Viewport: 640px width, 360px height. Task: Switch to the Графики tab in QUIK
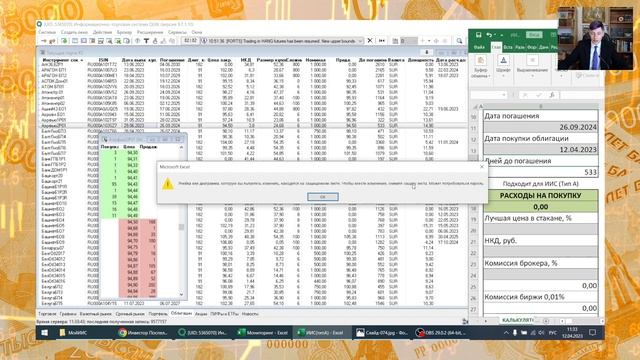68,314
